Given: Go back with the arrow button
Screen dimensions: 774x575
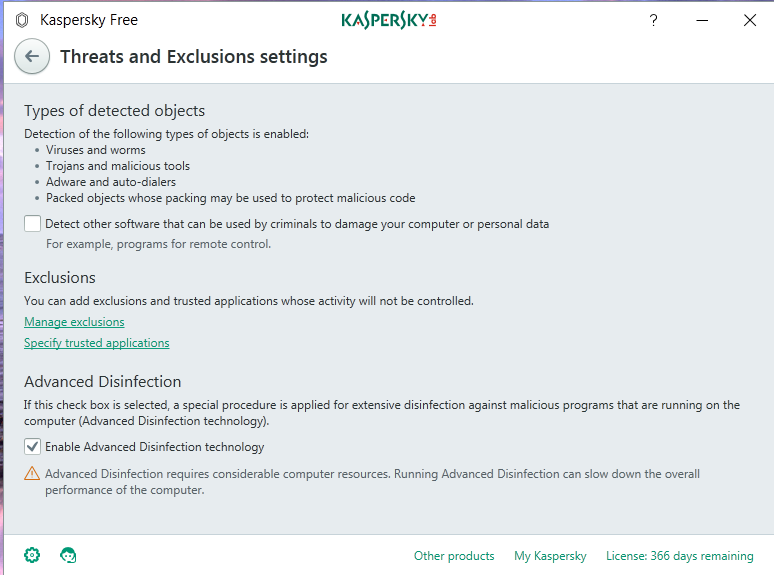Looking at the screenshot, I should [x=32, y=56].
